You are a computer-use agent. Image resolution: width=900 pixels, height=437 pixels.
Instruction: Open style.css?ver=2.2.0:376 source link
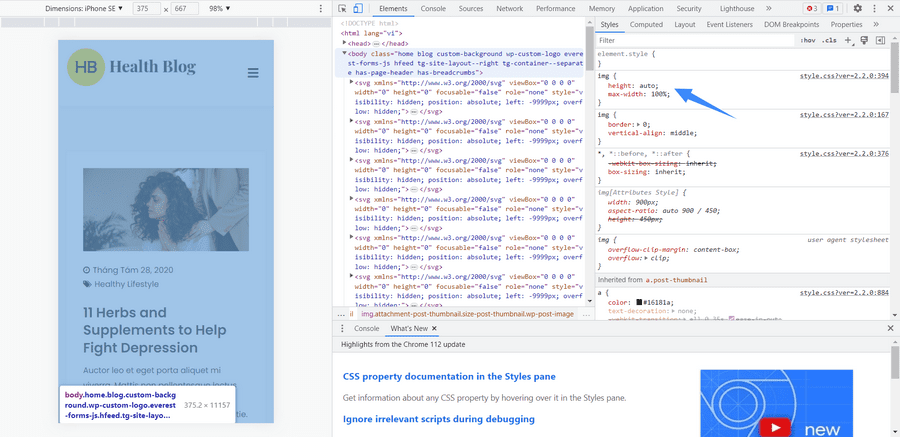(844, 153)
